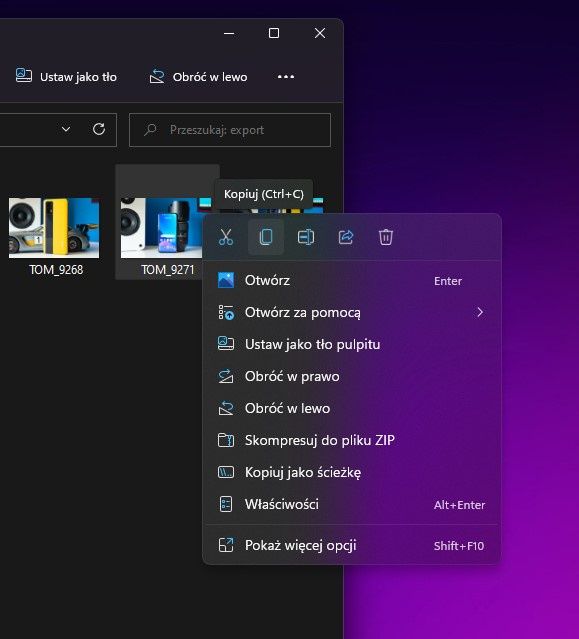Select Kopiuj jako ścieżkę
Image resolution: width=579 pixels, height=639 pixels.
click(x=352, y=472)
